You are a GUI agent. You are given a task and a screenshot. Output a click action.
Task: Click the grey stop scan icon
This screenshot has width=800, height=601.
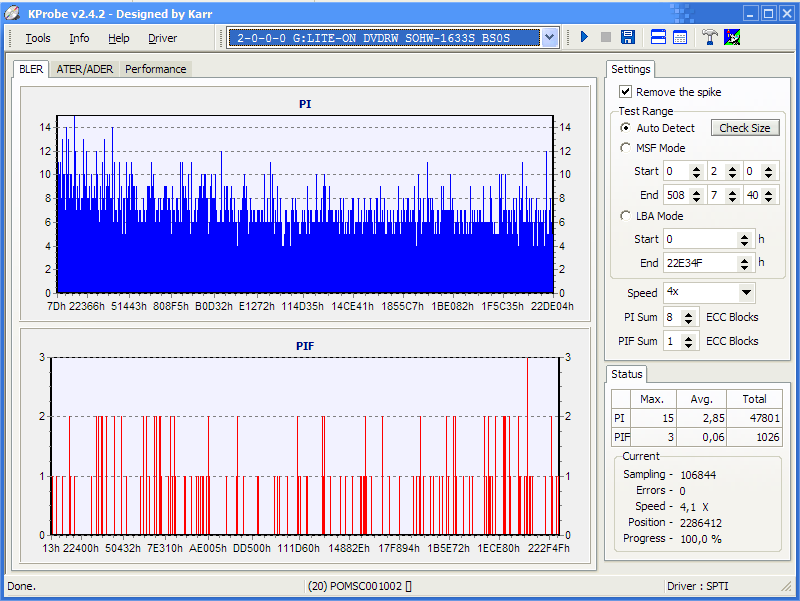click(x=606, y=37)
